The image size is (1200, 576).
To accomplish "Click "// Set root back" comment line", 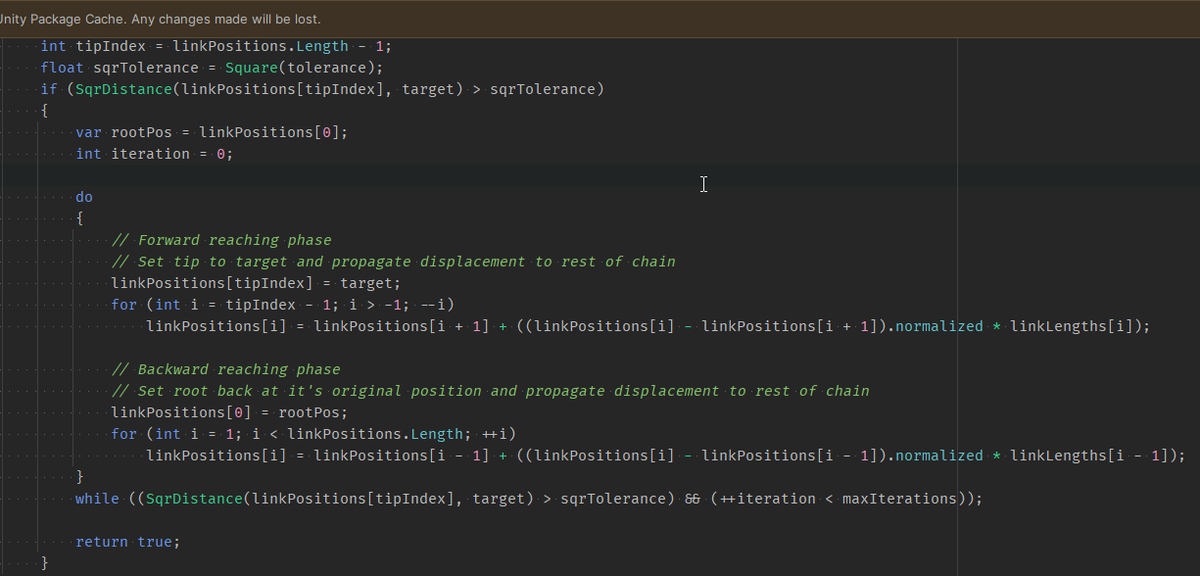I will [x=490, y=391].
